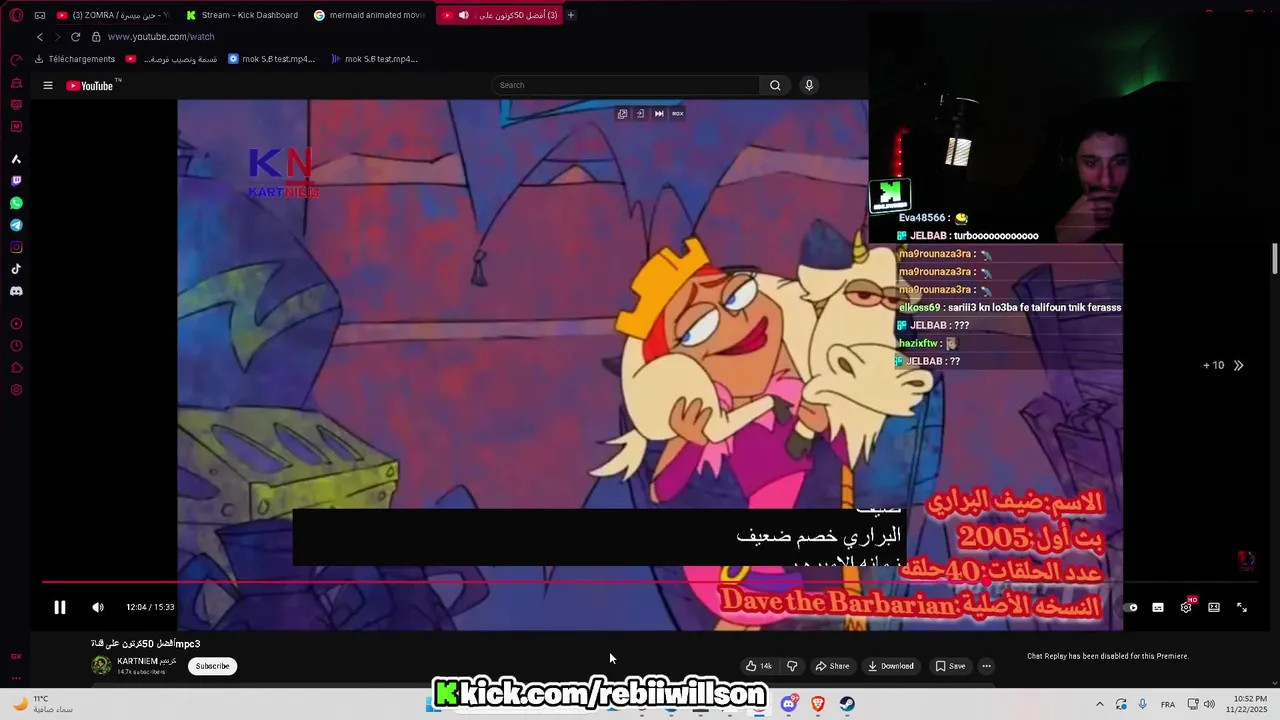Pause the YouTube video

pos(59,607)
